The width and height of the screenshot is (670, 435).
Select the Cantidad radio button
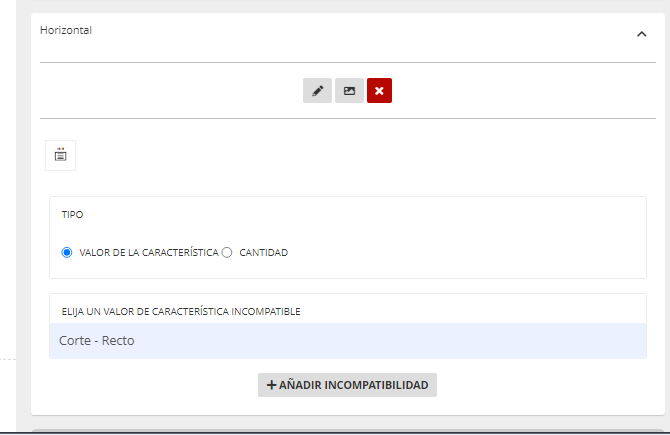227,253
